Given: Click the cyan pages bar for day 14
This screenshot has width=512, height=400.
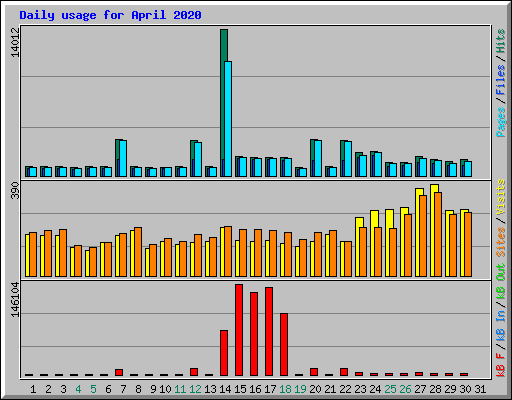Looking at the screenshot, I should 228,119.
